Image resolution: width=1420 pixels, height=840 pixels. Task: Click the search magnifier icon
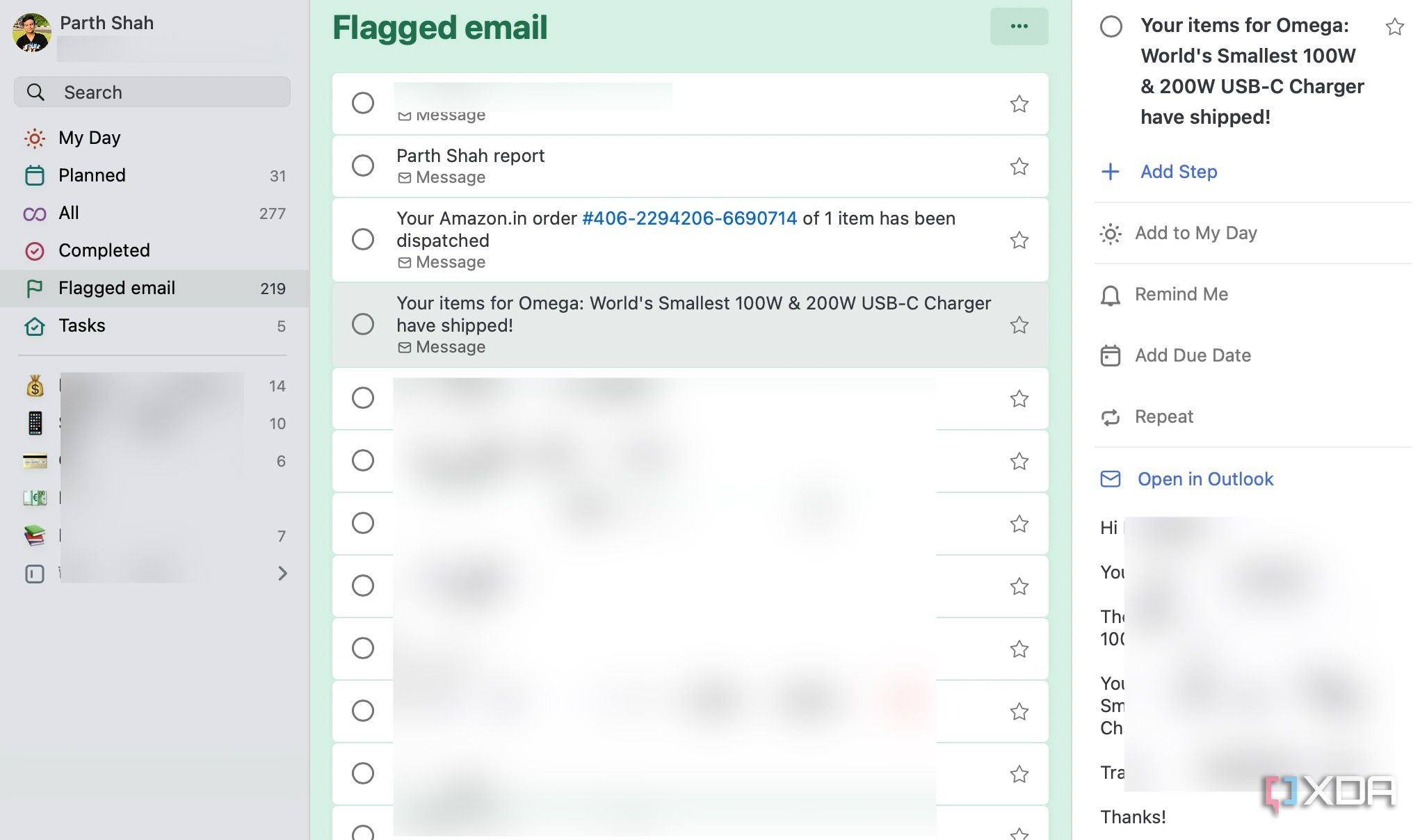pos(35,91)
